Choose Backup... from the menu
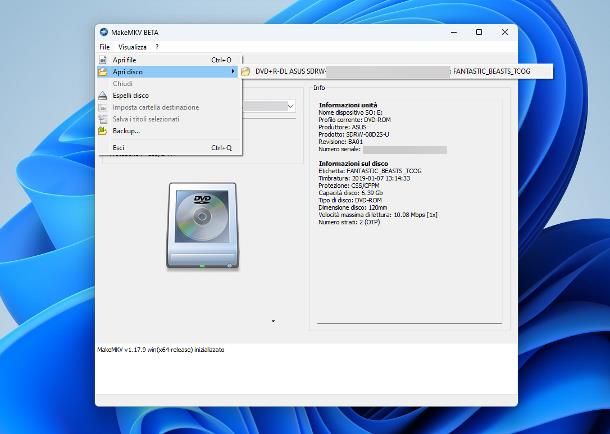Screen dimensions: 610x434 169,131
